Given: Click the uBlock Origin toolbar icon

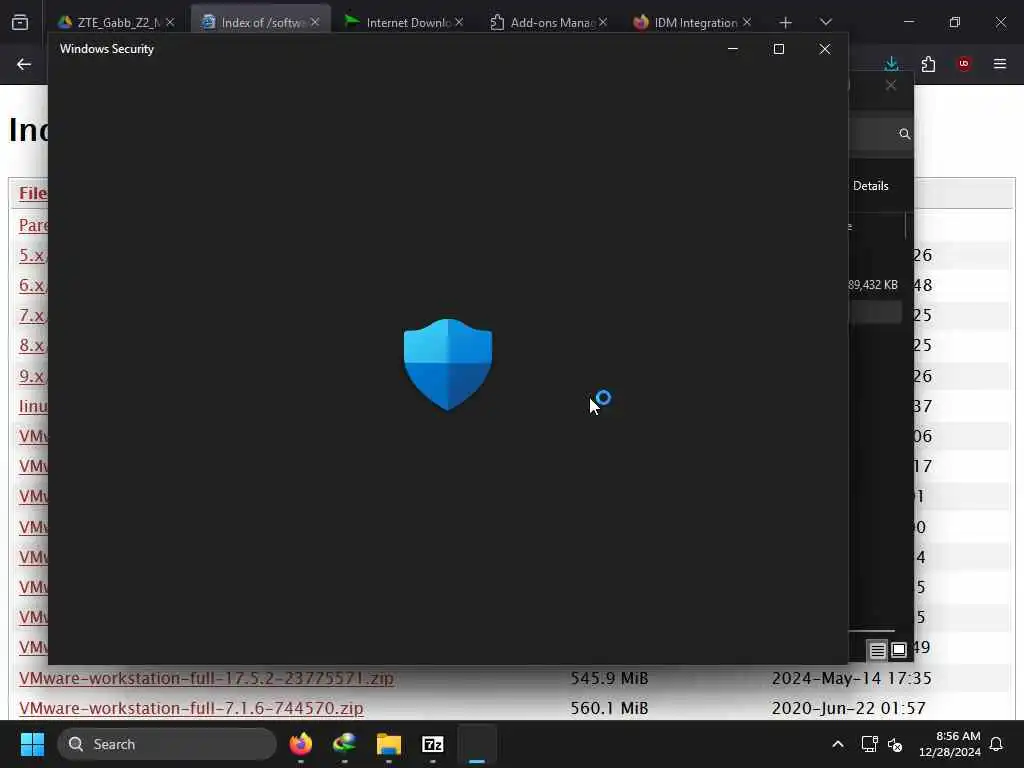Looking at the screenshot, I should [964, 64].
